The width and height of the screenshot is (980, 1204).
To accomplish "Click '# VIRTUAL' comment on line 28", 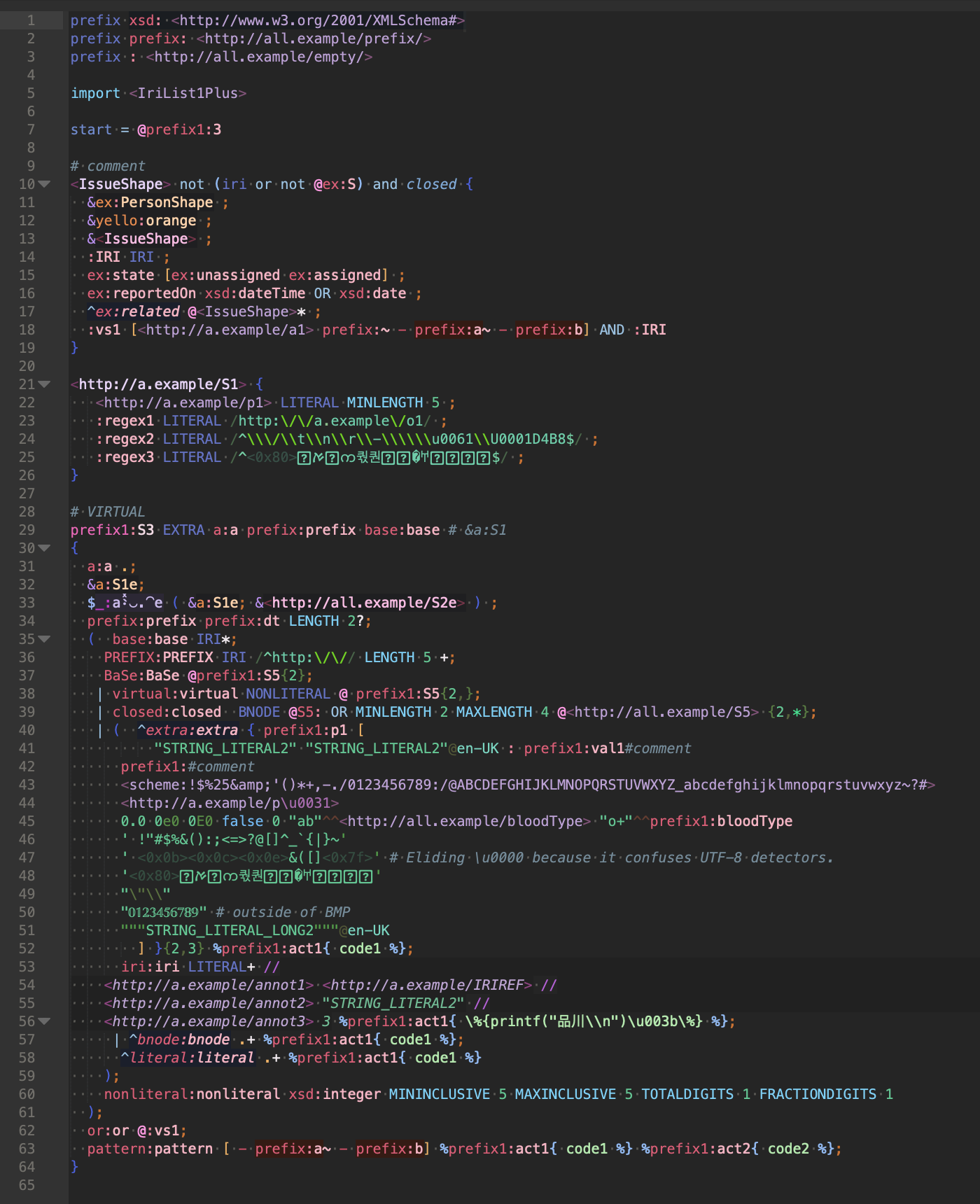I will (108, 512).
